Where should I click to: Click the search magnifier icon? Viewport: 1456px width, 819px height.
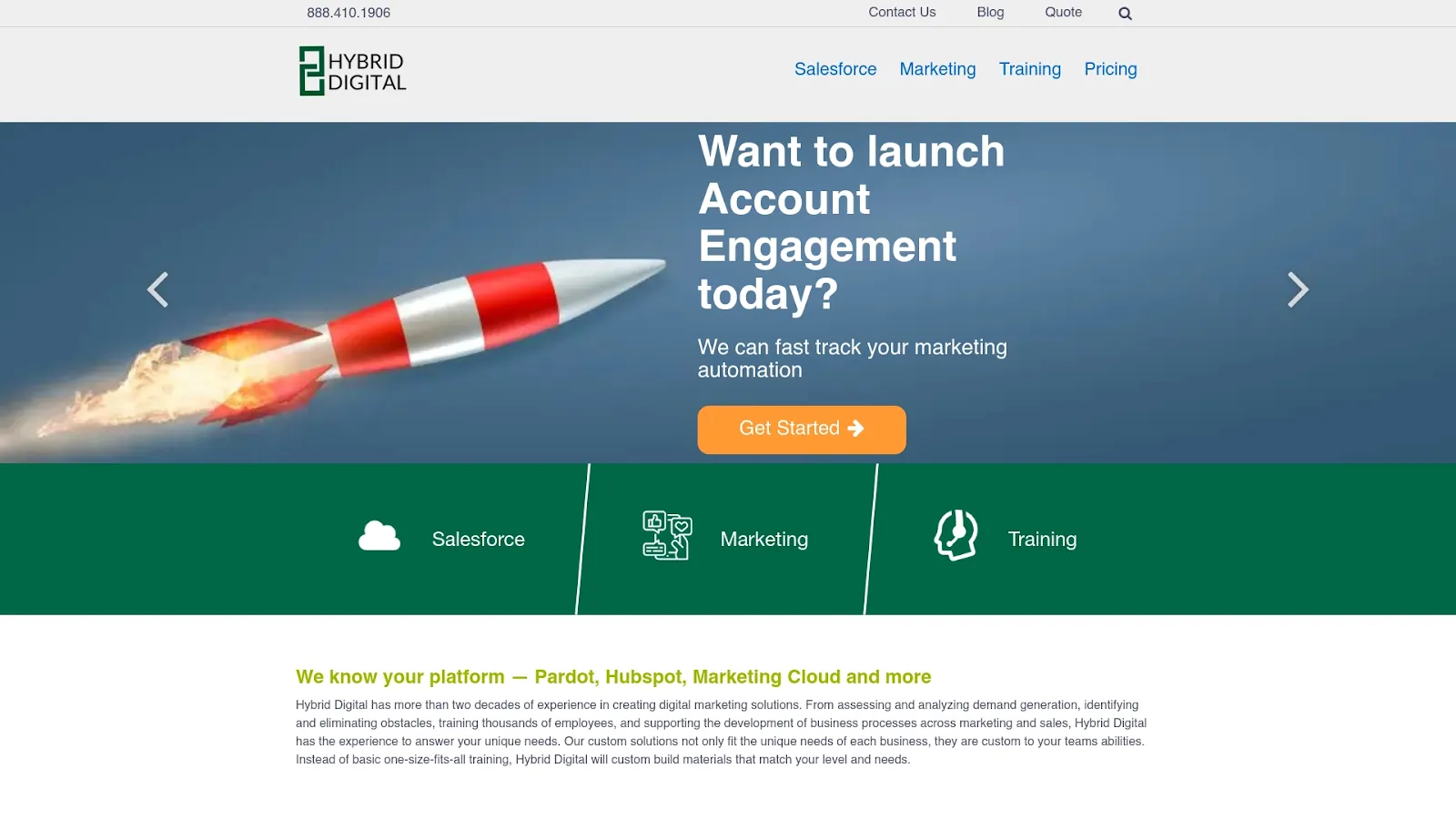(1125, 13)
